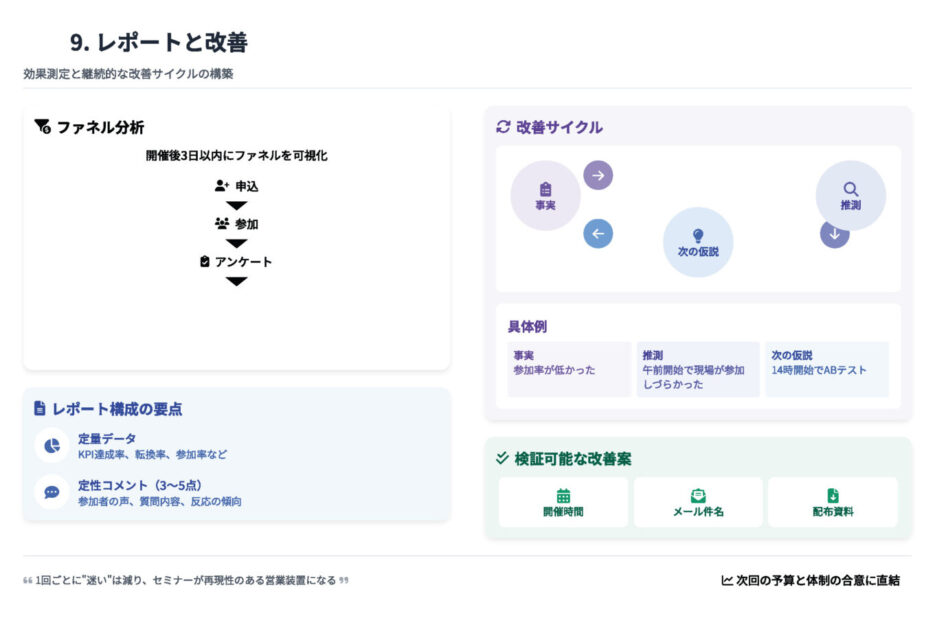The width and height of the screenshot is (935, 618).
Task: Click the アンケート step in the funnel
Action: [x=237, y=262]
